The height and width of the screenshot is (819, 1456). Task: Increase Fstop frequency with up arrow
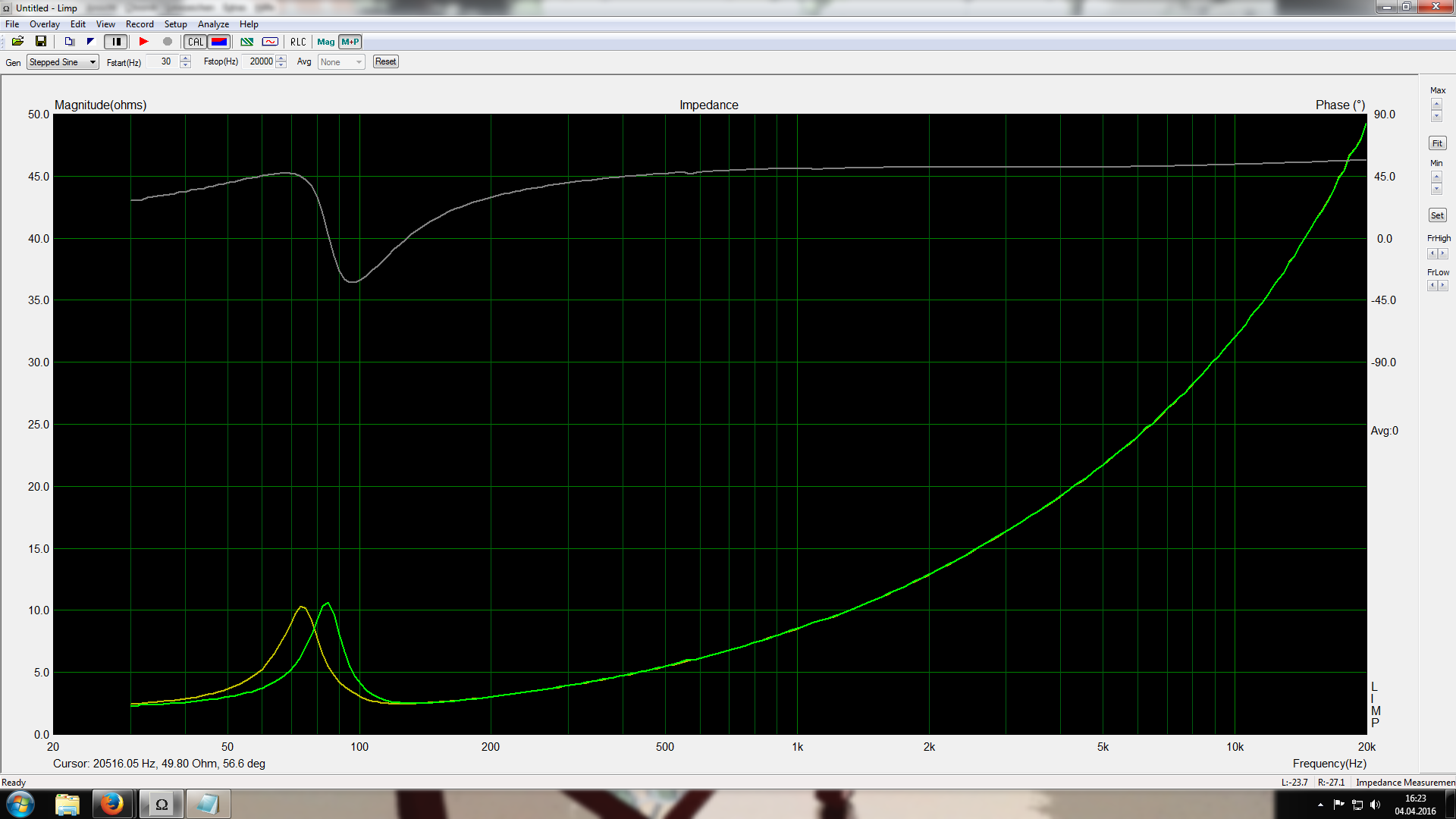tap(281, 58)
